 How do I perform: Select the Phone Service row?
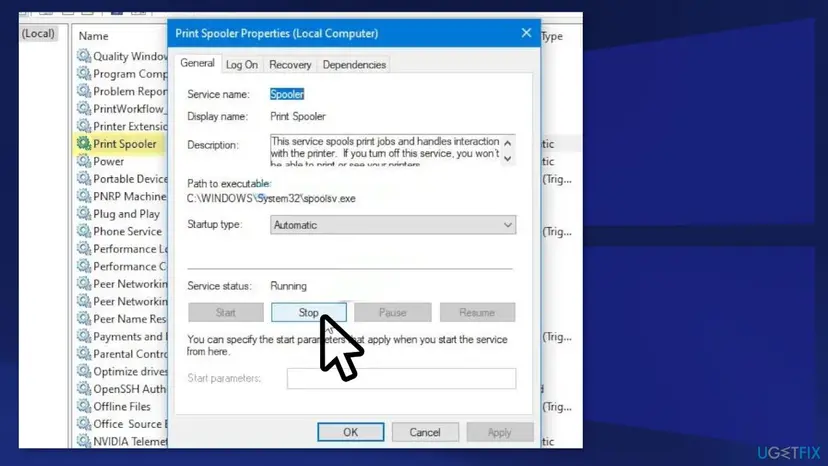[120, 231]
